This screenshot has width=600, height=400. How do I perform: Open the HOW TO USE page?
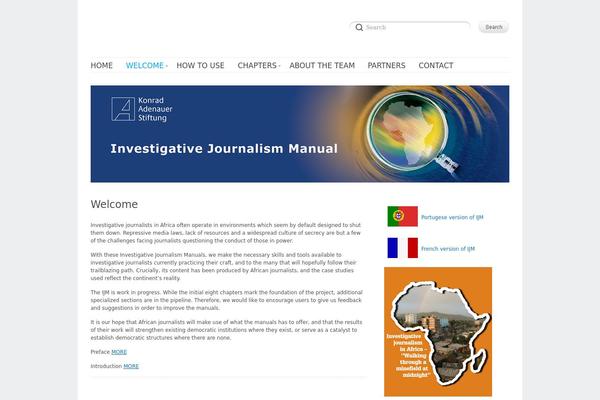click(x=200, y=65)
